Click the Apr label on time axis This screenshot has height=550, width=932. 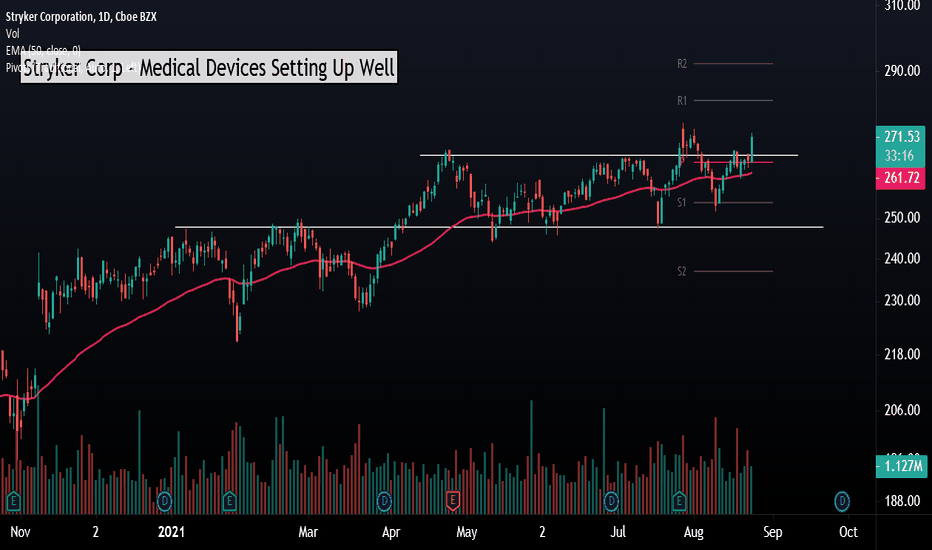(x=391, y=532)
